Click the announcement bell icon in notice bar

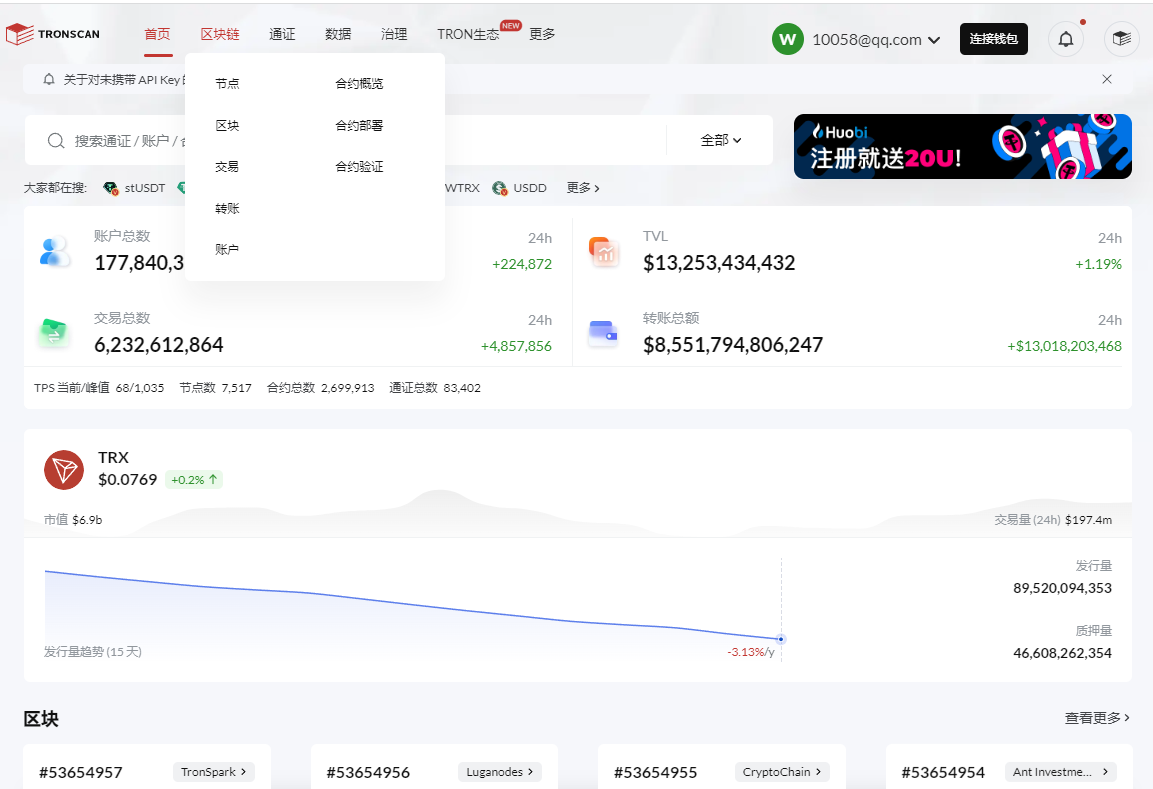point(49,79)
